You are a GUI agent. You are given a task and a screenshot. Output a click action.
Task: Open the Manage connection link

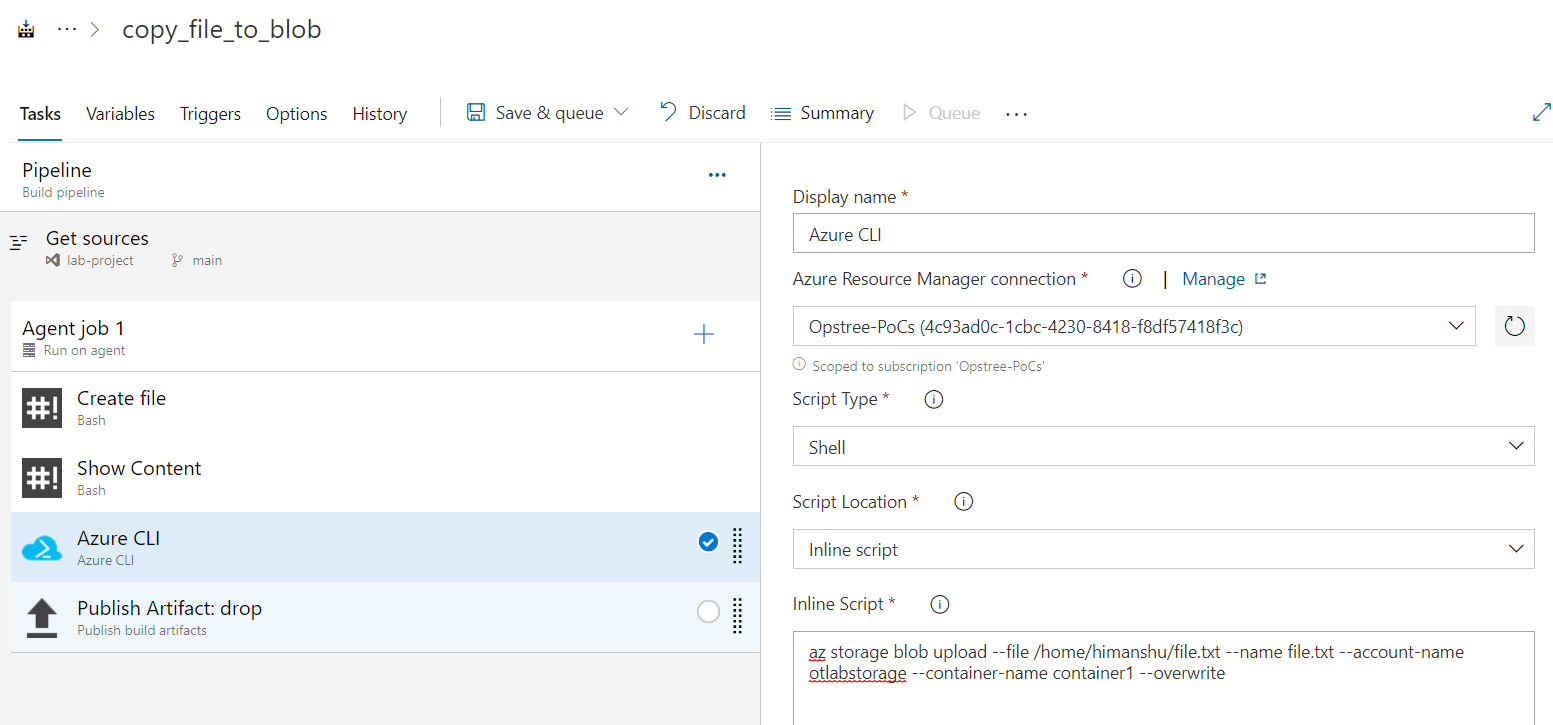pos(1224,279)
